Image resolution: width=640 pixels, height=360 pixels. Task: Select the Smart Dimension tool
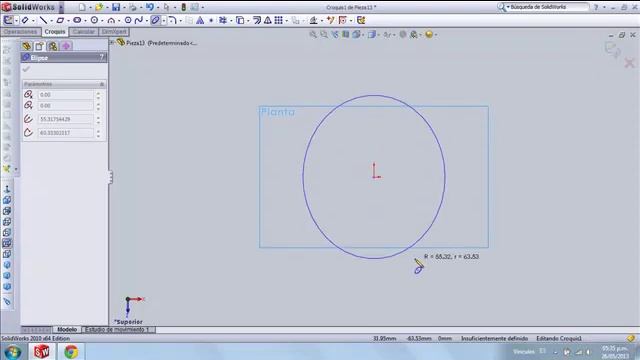coord(25,20)
